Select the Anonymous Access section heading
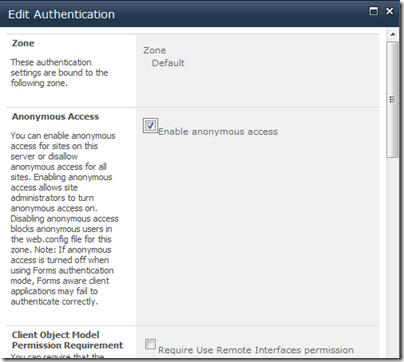404x362 pixels. pos(55,117)
